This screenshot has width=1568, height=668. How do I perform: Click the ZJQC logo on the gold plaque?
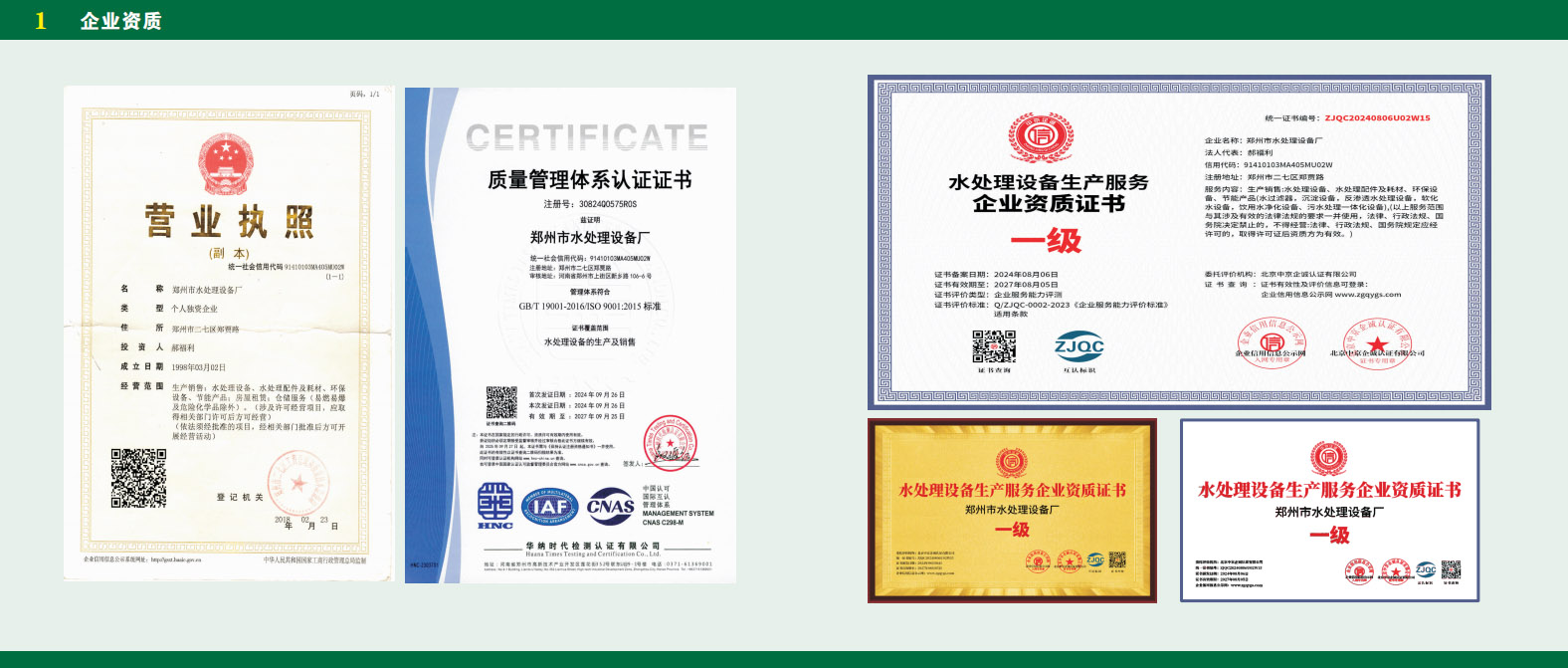[x=1094, y=559]
